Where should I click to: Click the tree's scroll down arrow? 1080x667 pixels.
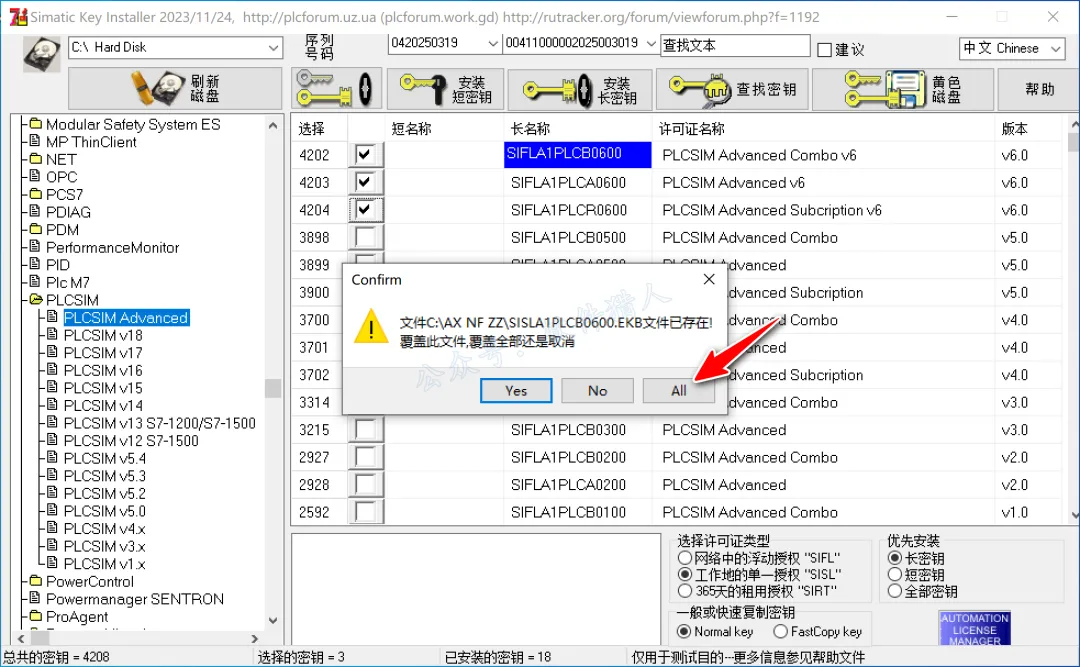point(273,620)
